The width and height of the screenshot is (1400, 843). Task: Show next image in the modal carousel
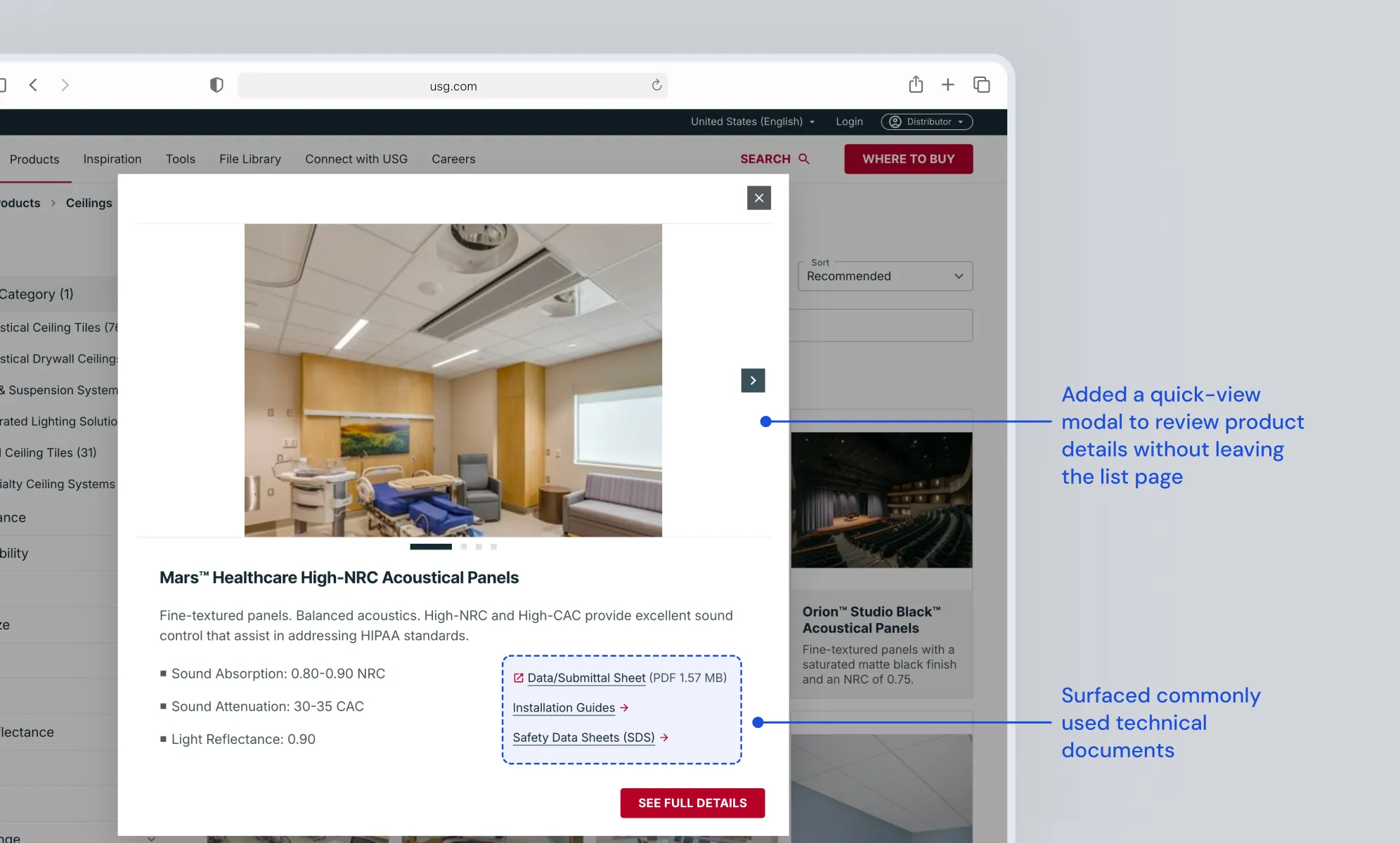click(753, 381)
